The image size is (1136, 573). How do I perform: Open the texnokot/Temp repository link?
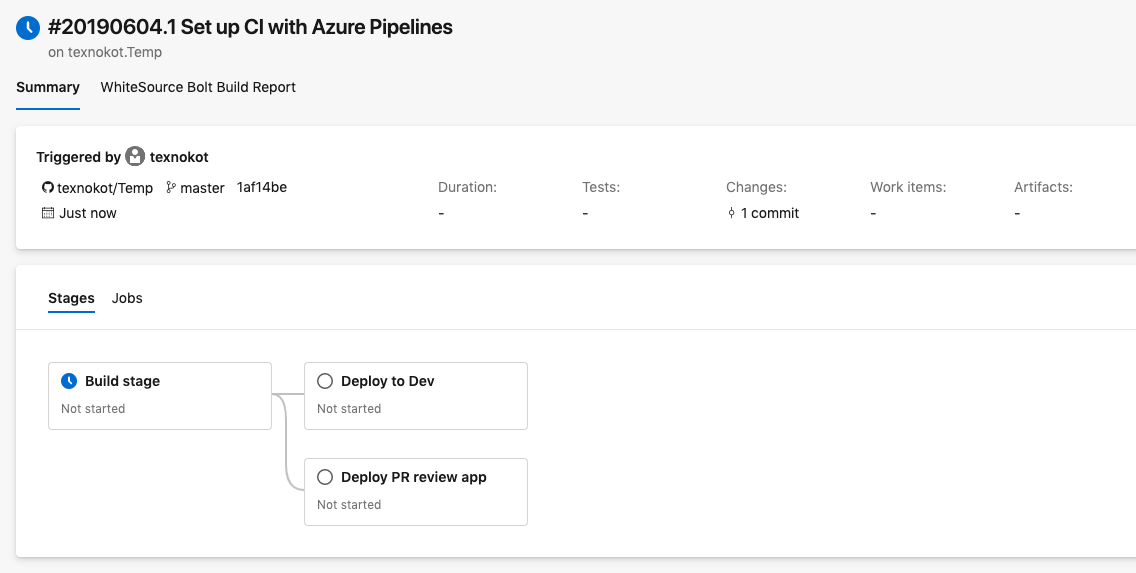pyautogui.click(x=105, y=188)
